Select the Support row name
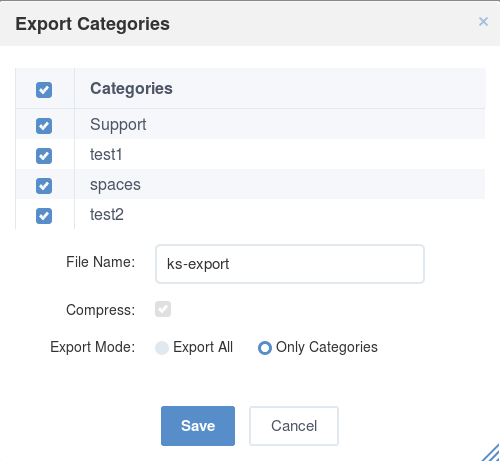Image resolution: width=500 pixels, height=461 pixels. click(x=118, y=125)
